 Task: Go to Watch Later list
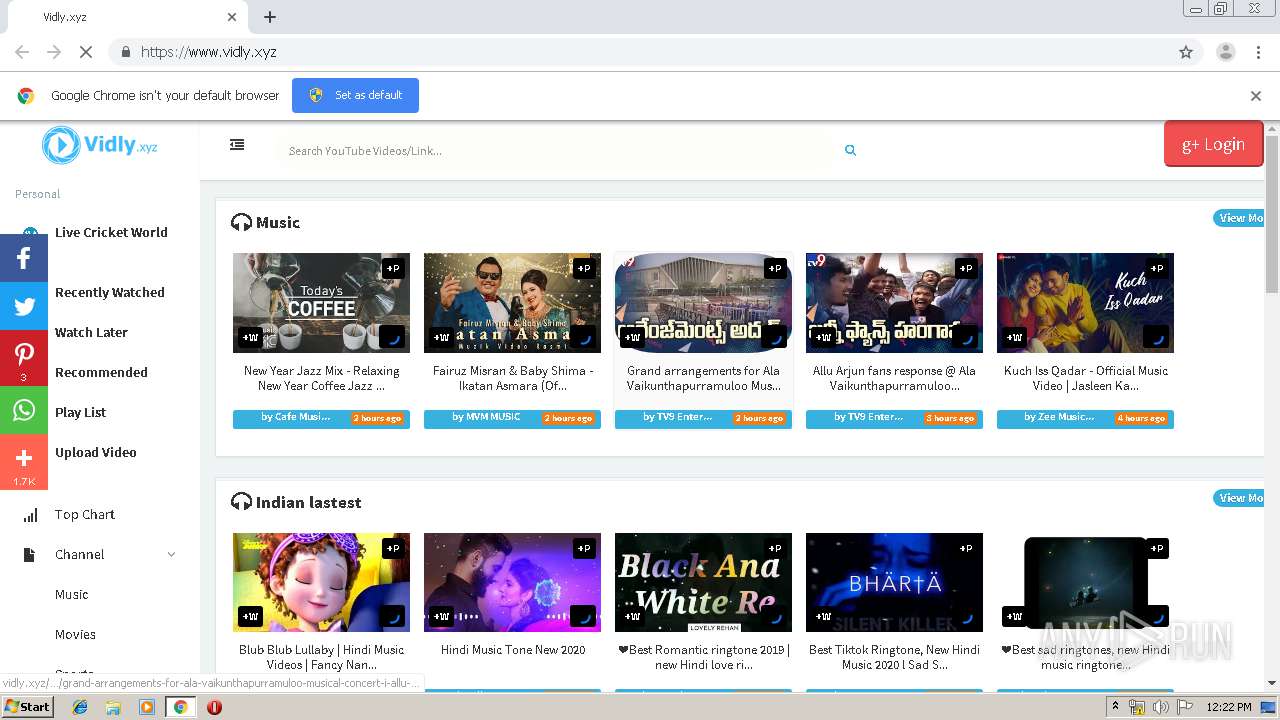click(x=91, y=332)
